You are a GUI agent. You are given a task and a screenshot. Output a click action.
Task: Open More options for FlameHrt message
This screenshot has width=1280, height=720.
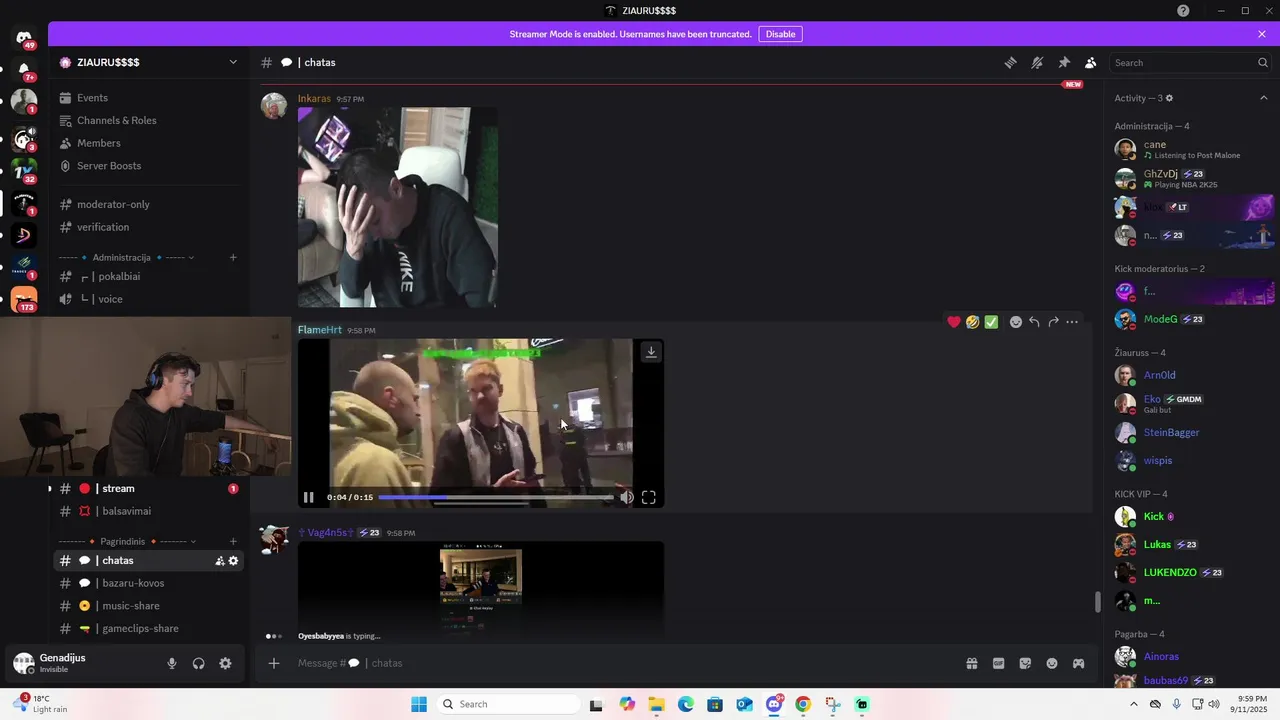pos(1072,322)
